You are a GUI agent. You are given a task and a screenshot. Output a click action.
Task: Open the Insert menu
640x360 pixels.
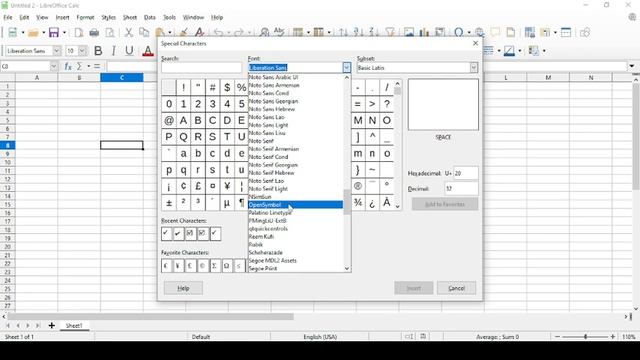62,18
